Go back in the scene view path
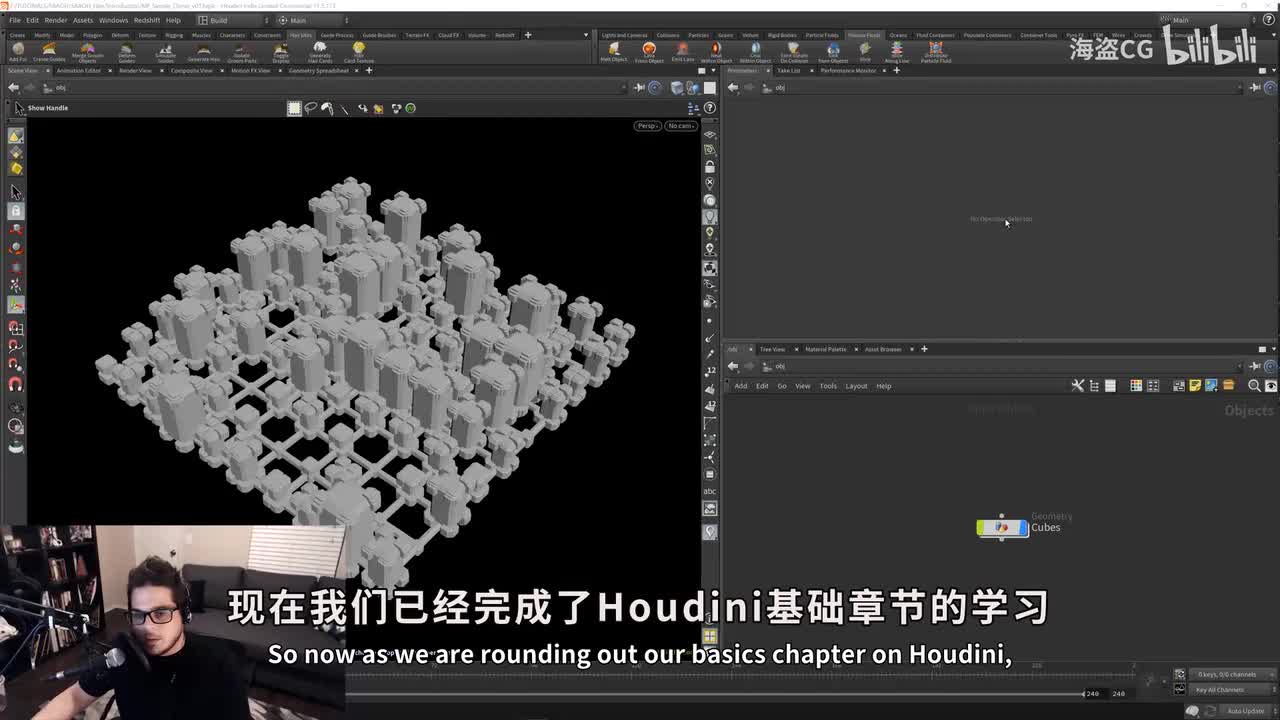The width and height of the screenshot is (1280, 720). click(13, 87)
